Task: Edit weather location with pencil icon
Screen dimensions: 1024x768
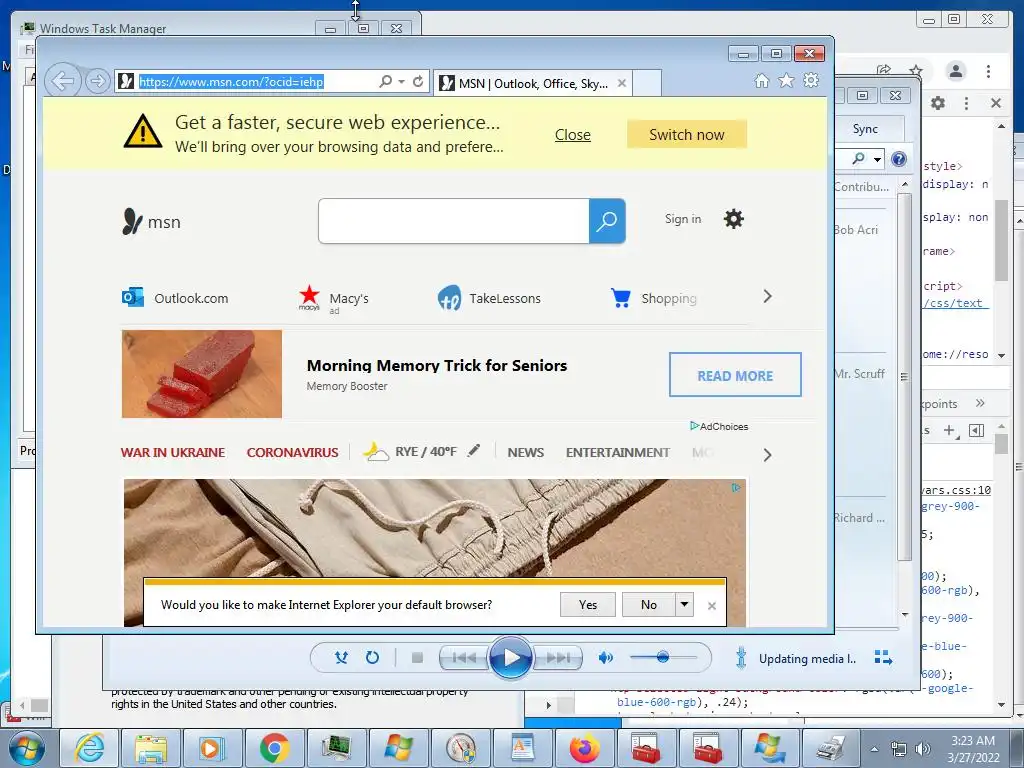Action: coord(474,451)
